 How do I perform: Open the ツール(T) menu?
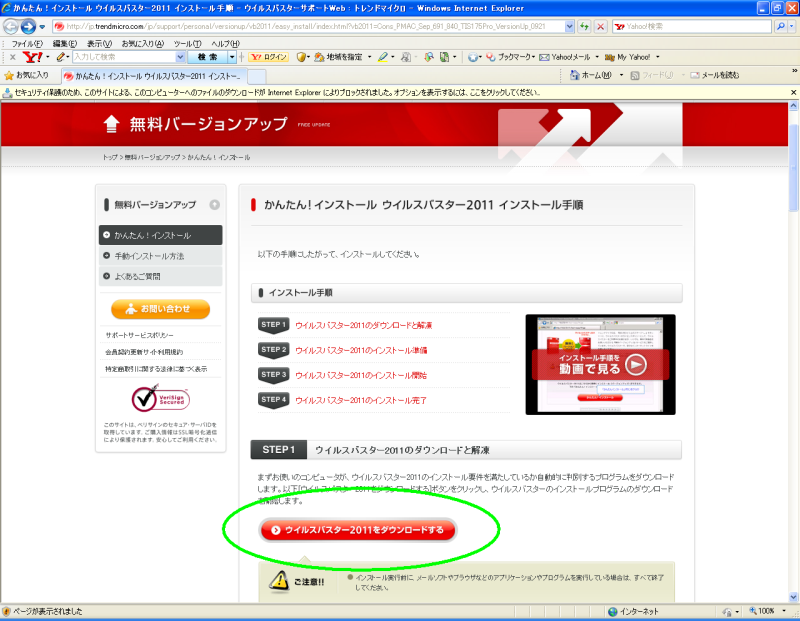(187, 44)
